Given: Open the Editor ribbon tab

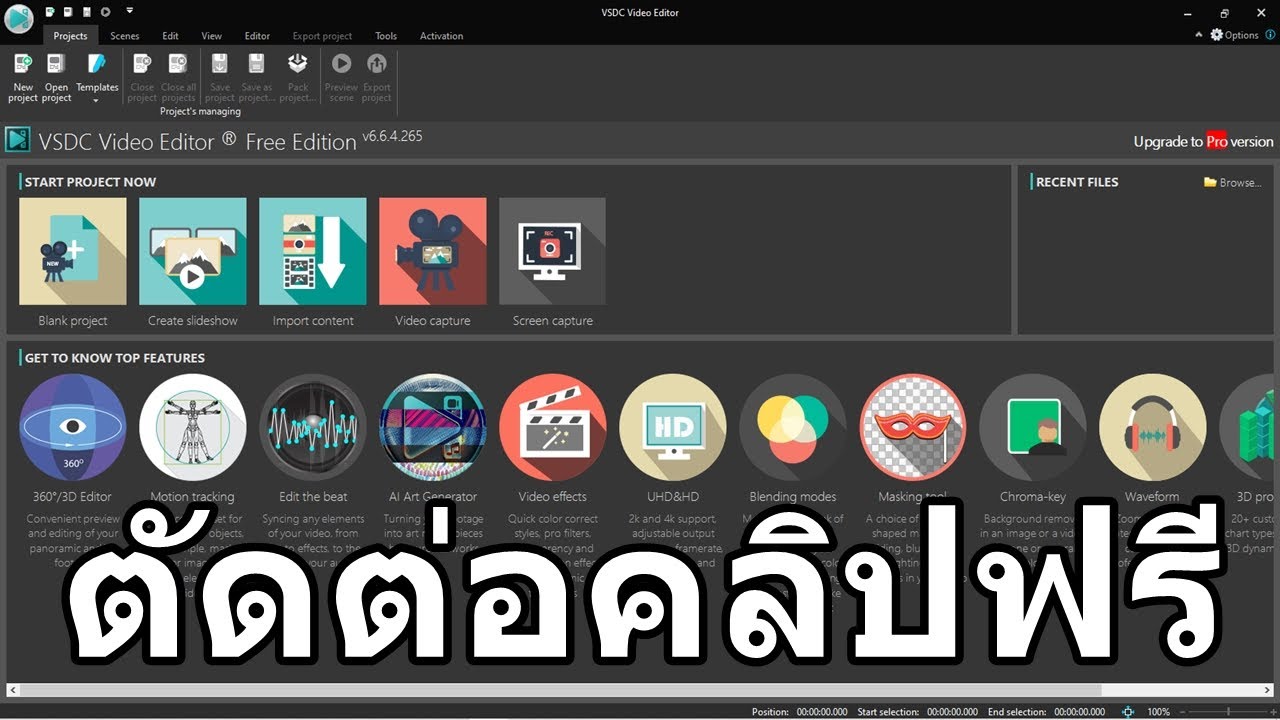Looking at the screenshot, I should (x=257, y=36).
